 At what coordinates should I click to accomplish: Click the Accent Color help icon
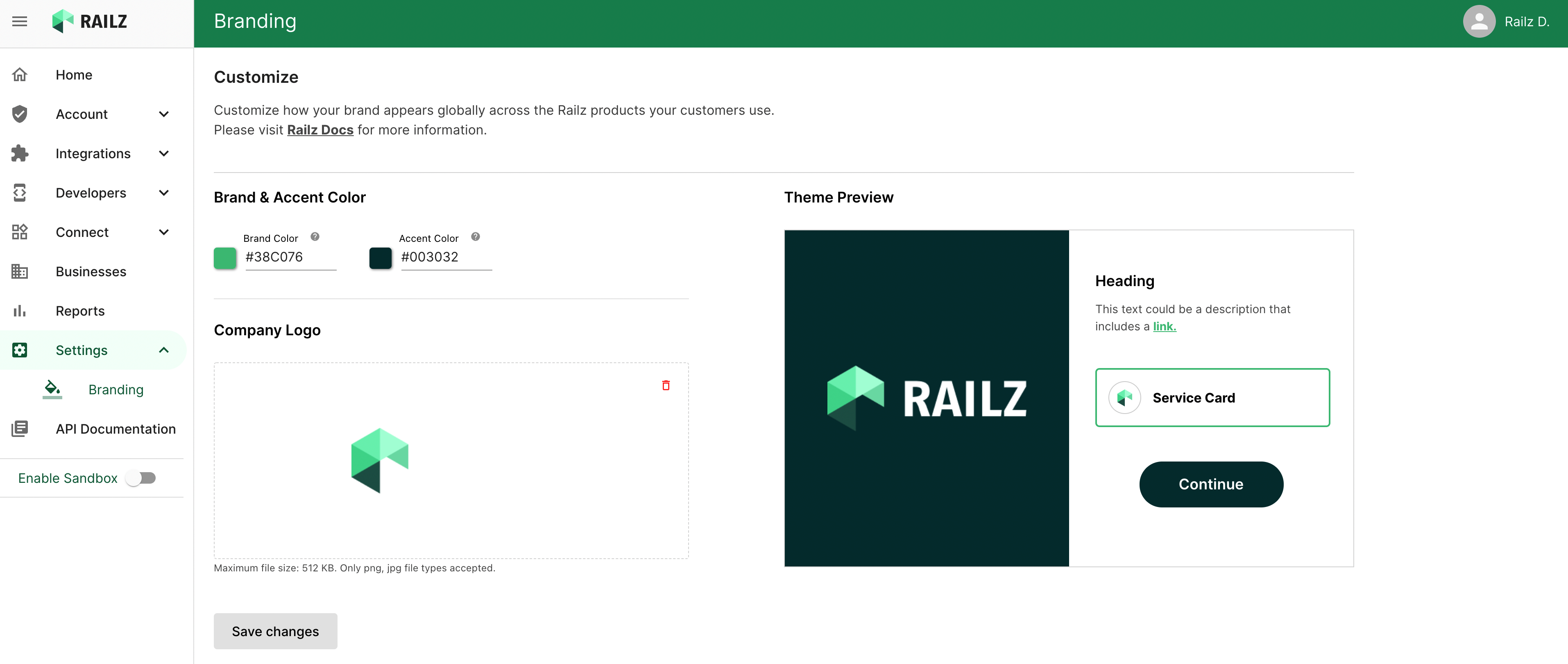click(x=476, y=237)
